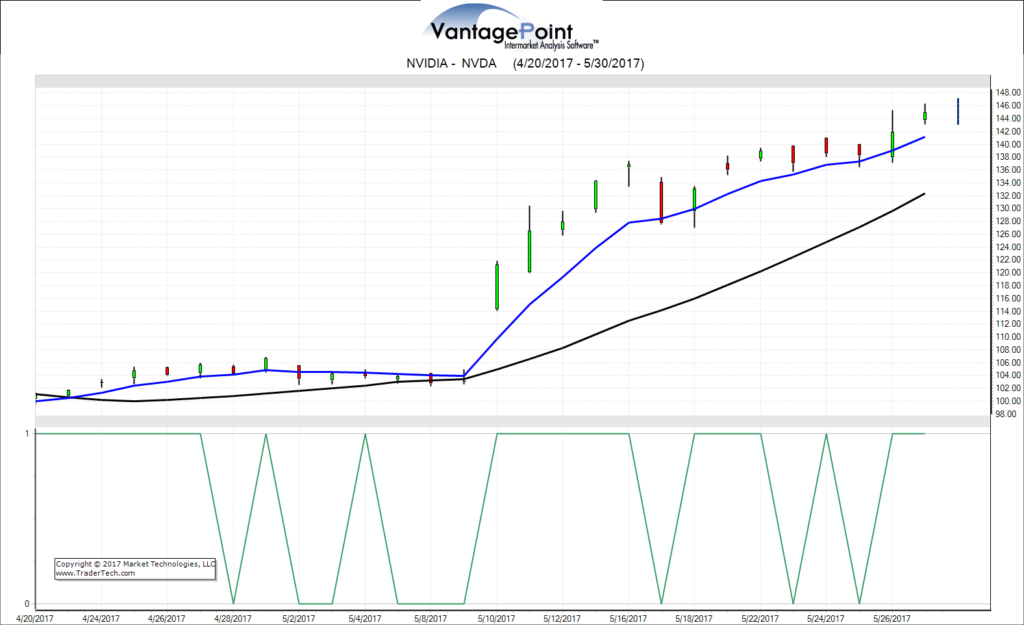The height and width of the screenshot is (625, 1024).
Task: Click the 5/16/2017 date label
Action: pyautogui.click(x=629, y=618)
